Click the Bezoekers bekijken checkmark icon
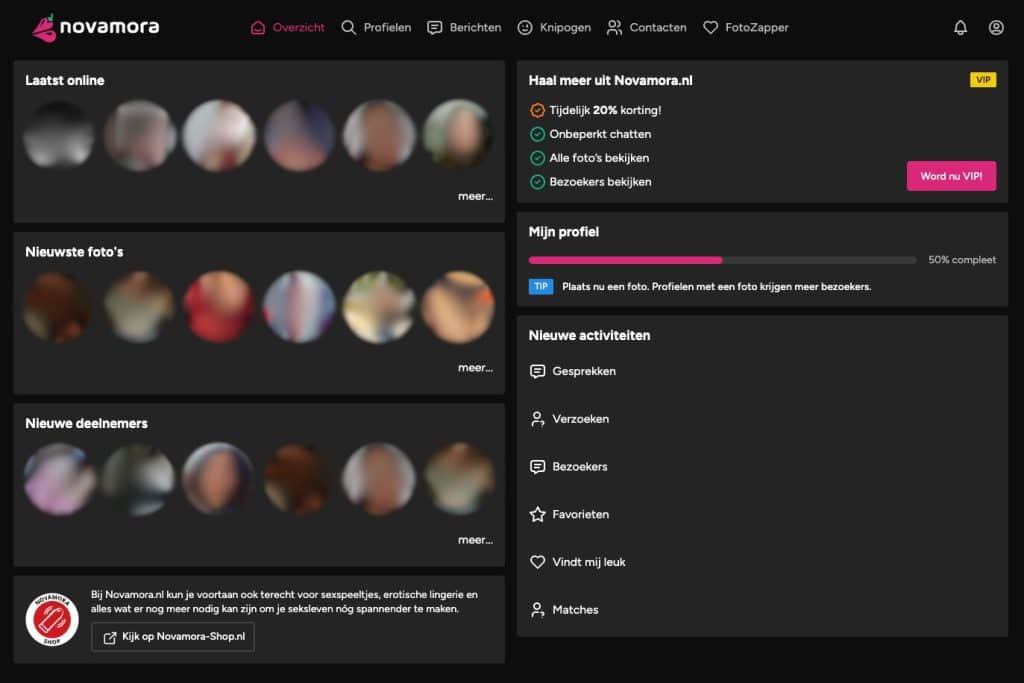This screenshot has width=1024, height=683. pos(537,182)
